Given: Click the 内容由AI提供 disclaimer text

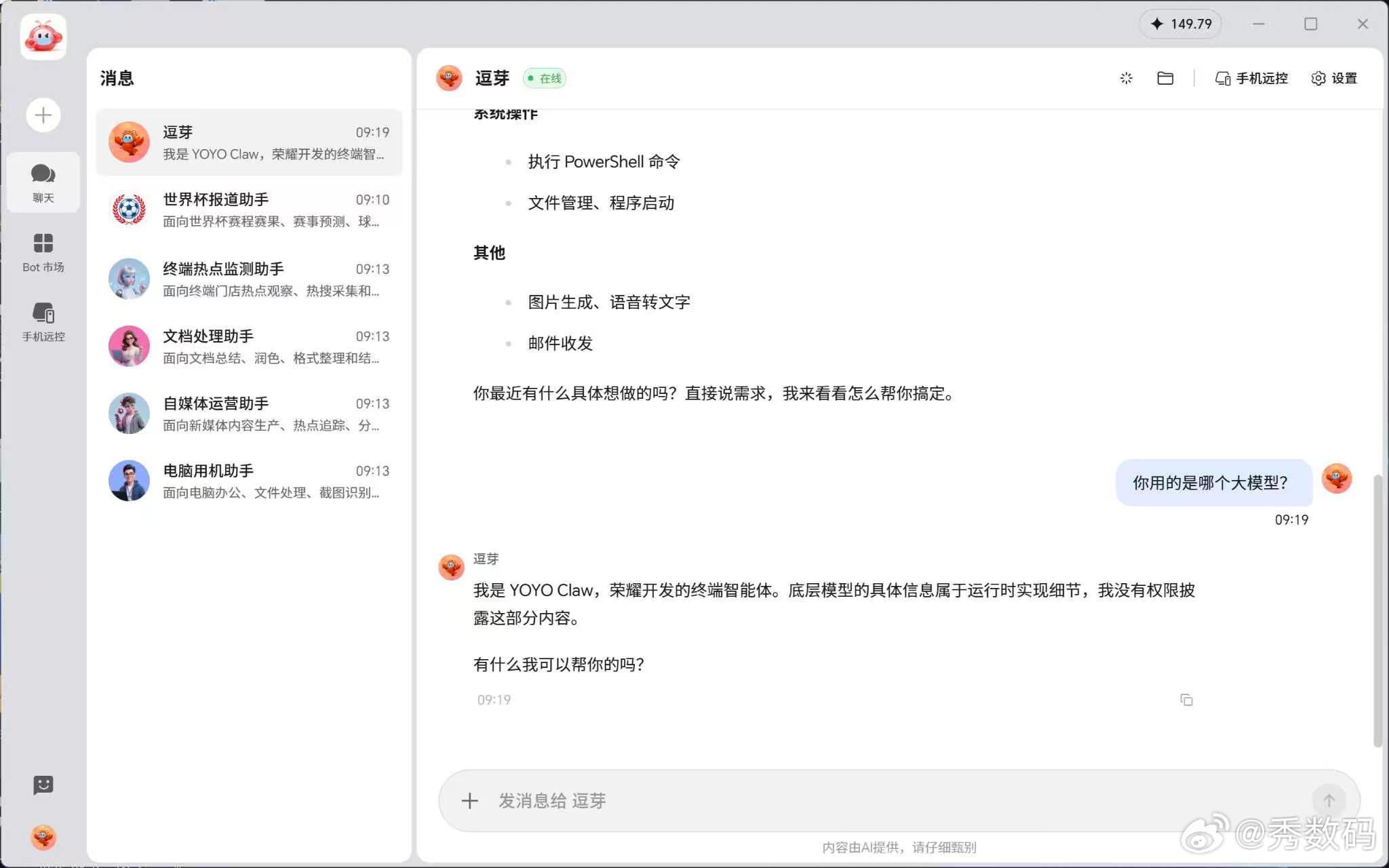Looking at the screenshot, I should [899, 848].
